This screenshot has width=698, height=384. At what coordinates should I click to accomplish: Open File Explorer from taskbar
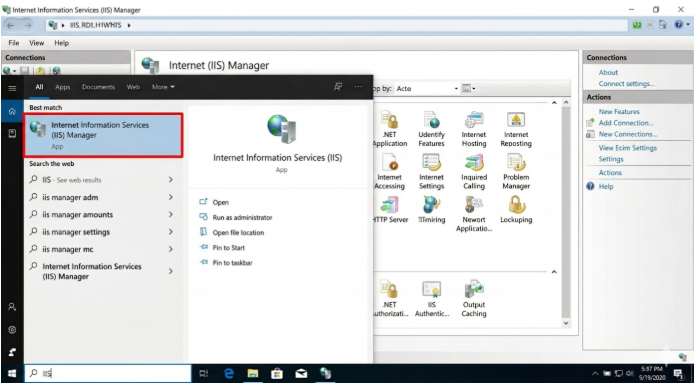[x=253, y=374]
